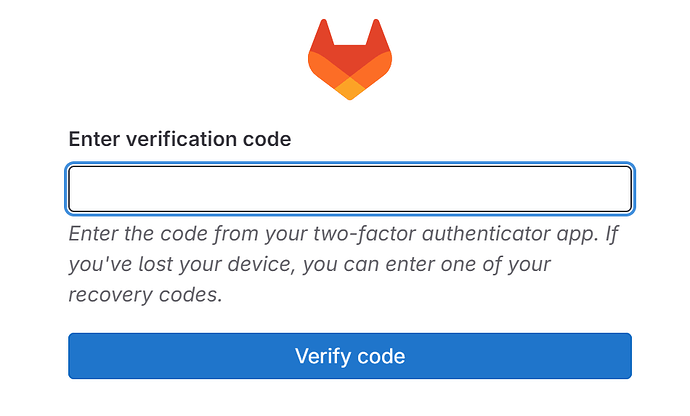
Task: Click the bold verification code heading
Action: tap(180, 139)
